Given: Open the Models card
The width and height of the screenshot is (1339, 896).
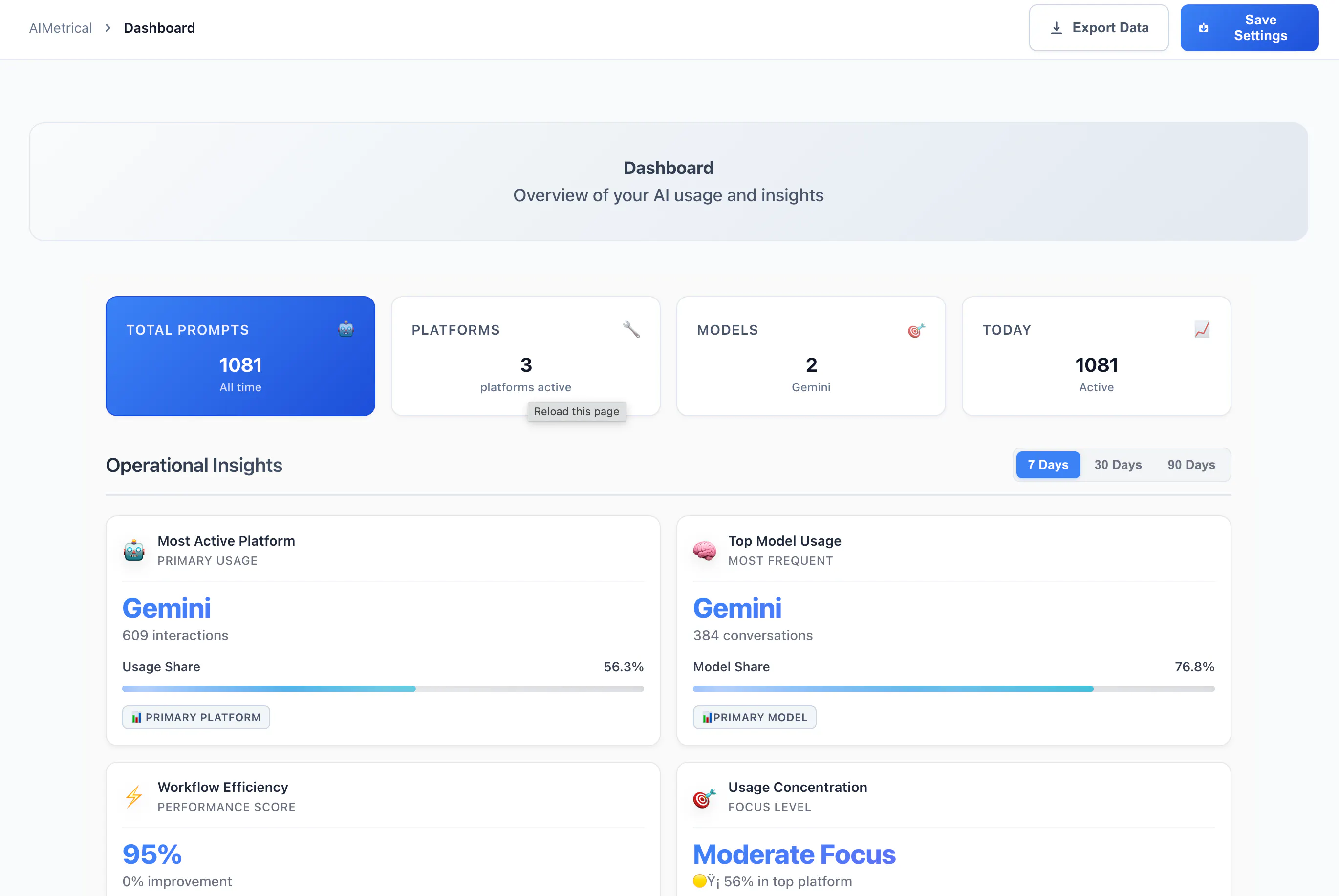Looking at the screenshot, I should click(811, 356).
